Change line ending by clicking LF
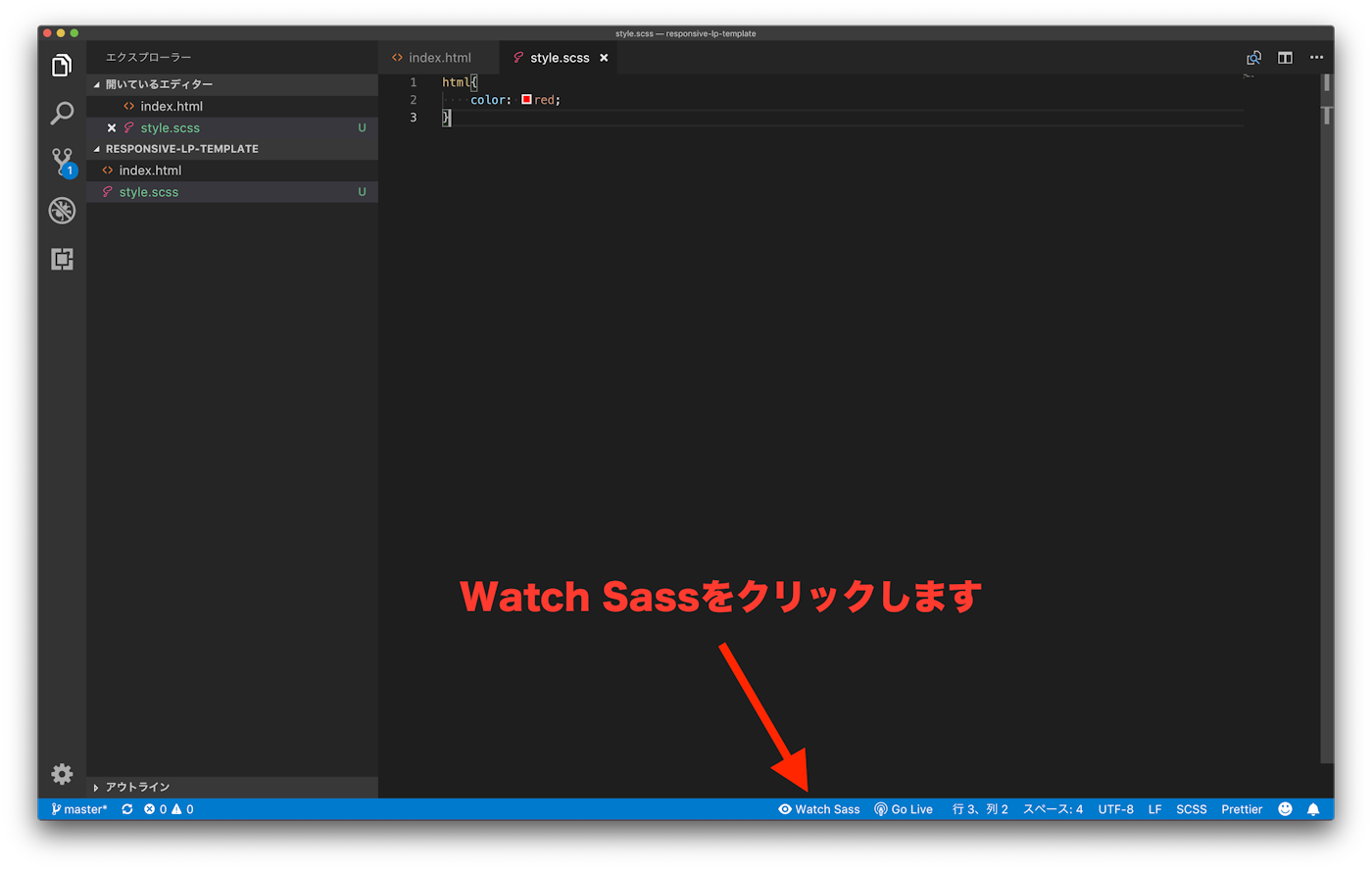1372x870 pixels. coord(1154,809)
